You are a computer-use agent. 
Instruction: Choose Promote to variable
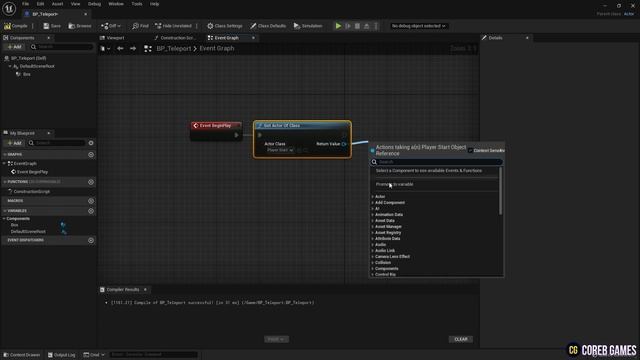(x=394, y=184)
